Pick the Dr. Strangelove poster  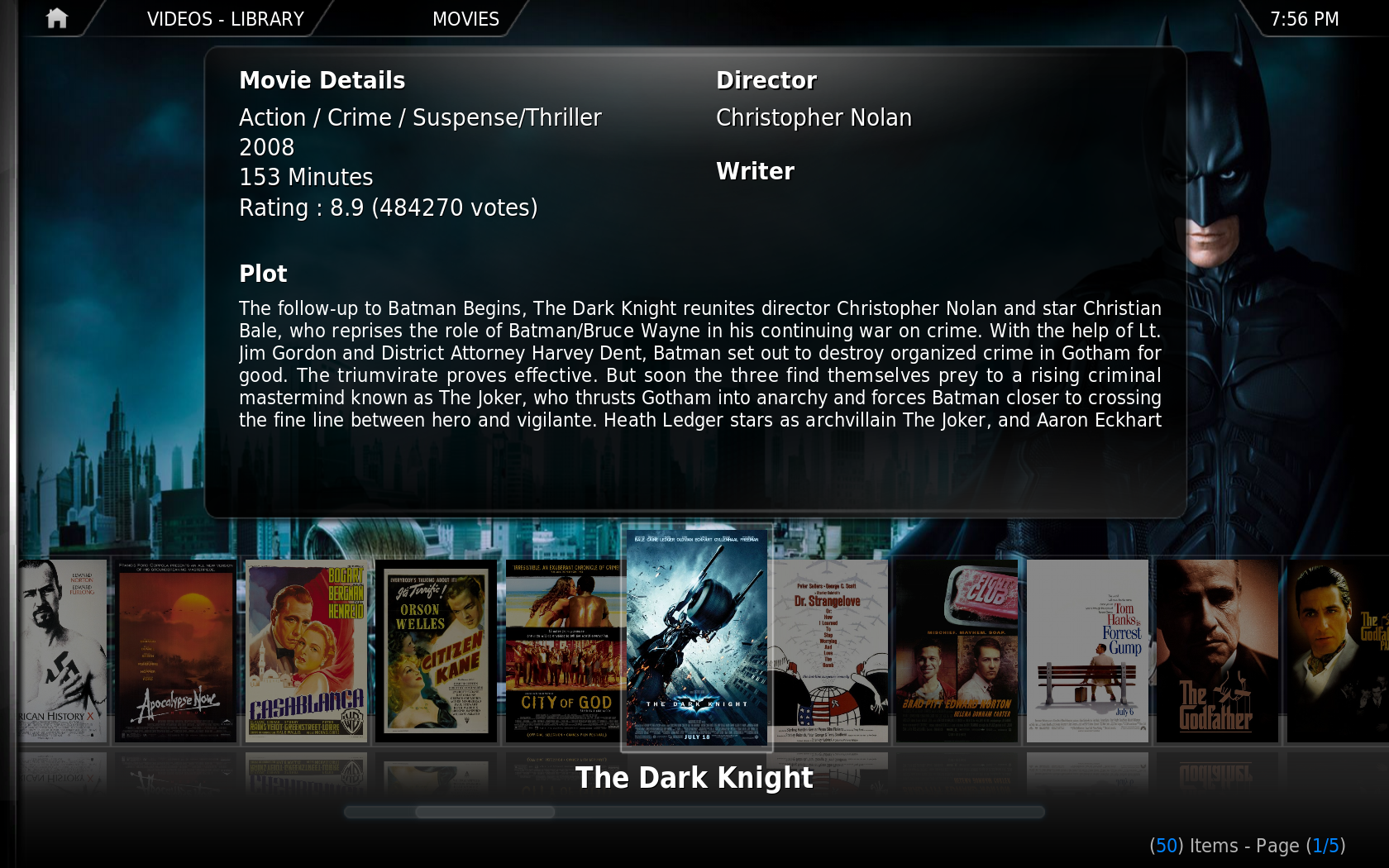[x=830, y=651]
